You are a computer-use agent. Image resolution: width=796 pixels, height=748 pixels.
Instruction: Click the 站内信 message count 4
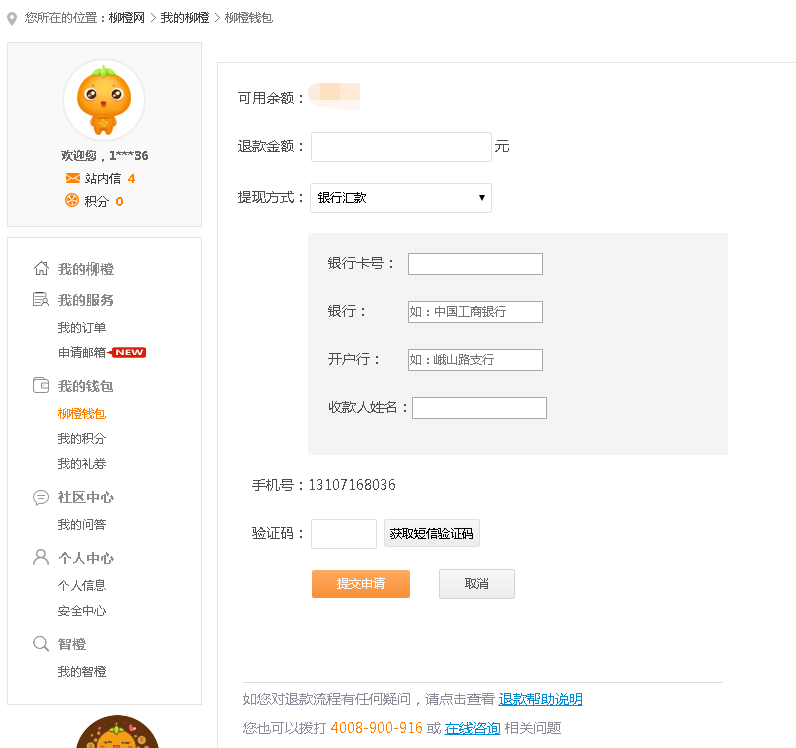point(131,179)
